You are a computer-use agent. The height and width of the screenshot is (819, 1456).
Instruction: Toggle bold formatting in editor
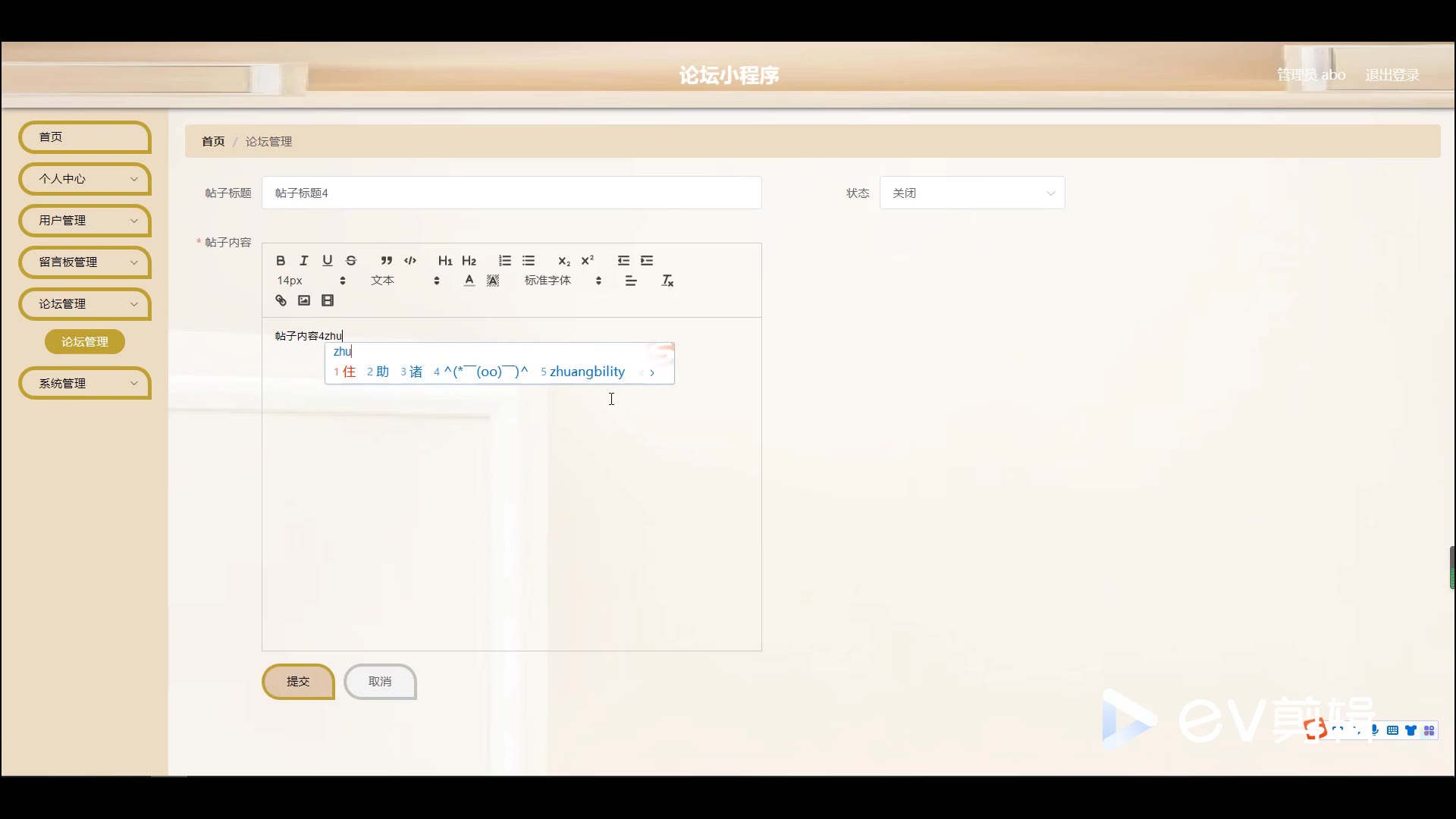coord(281,260)
